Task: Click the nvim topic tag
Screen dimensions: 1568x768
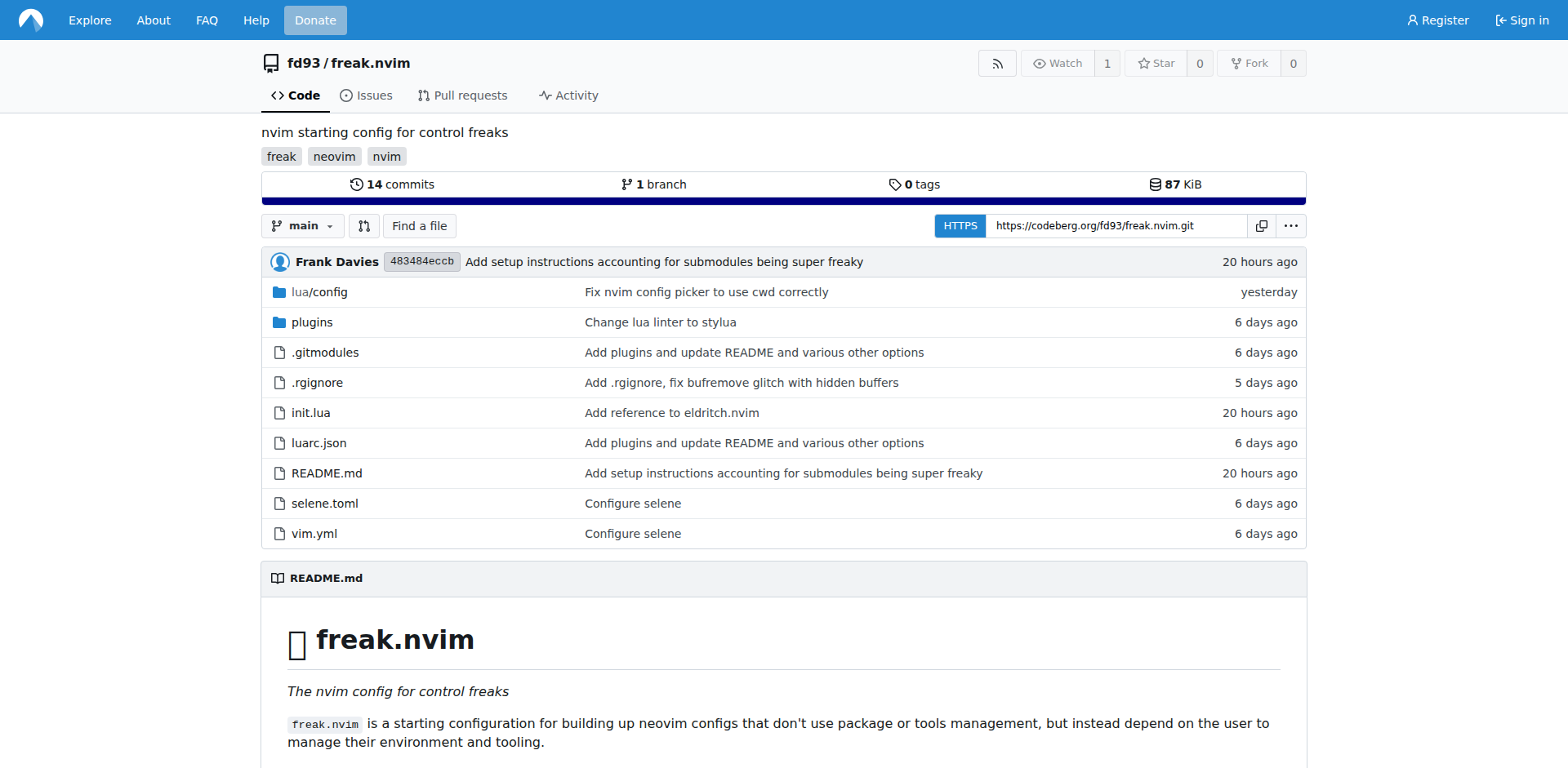Action: click(387, 157)
